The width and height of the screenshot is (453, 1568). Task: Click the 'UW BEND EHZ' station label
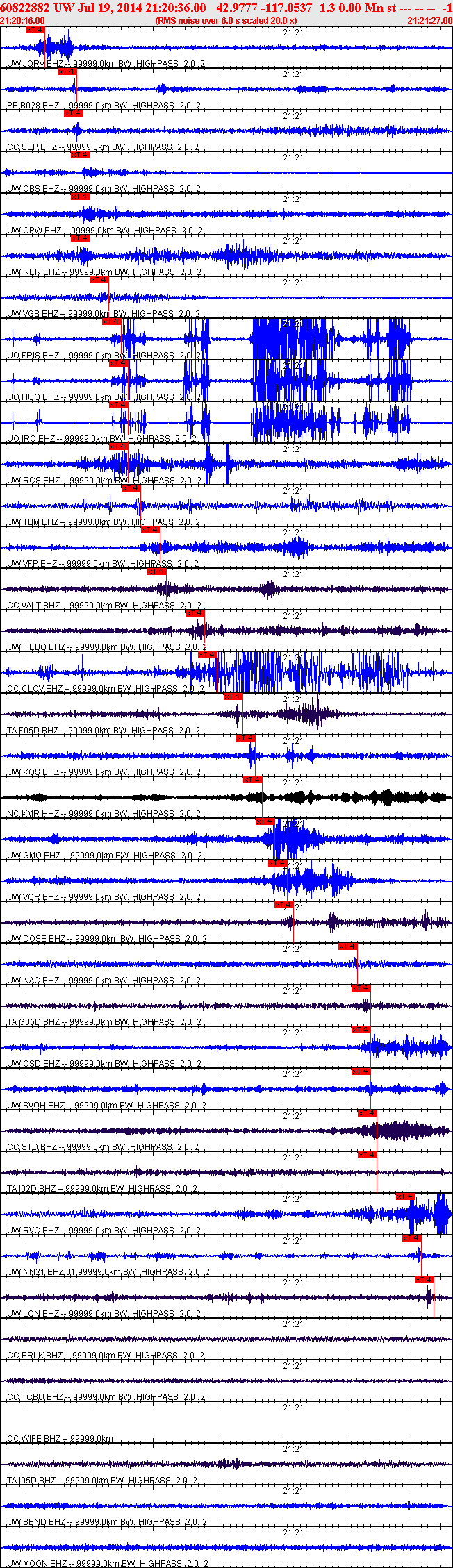(36, 1522)
